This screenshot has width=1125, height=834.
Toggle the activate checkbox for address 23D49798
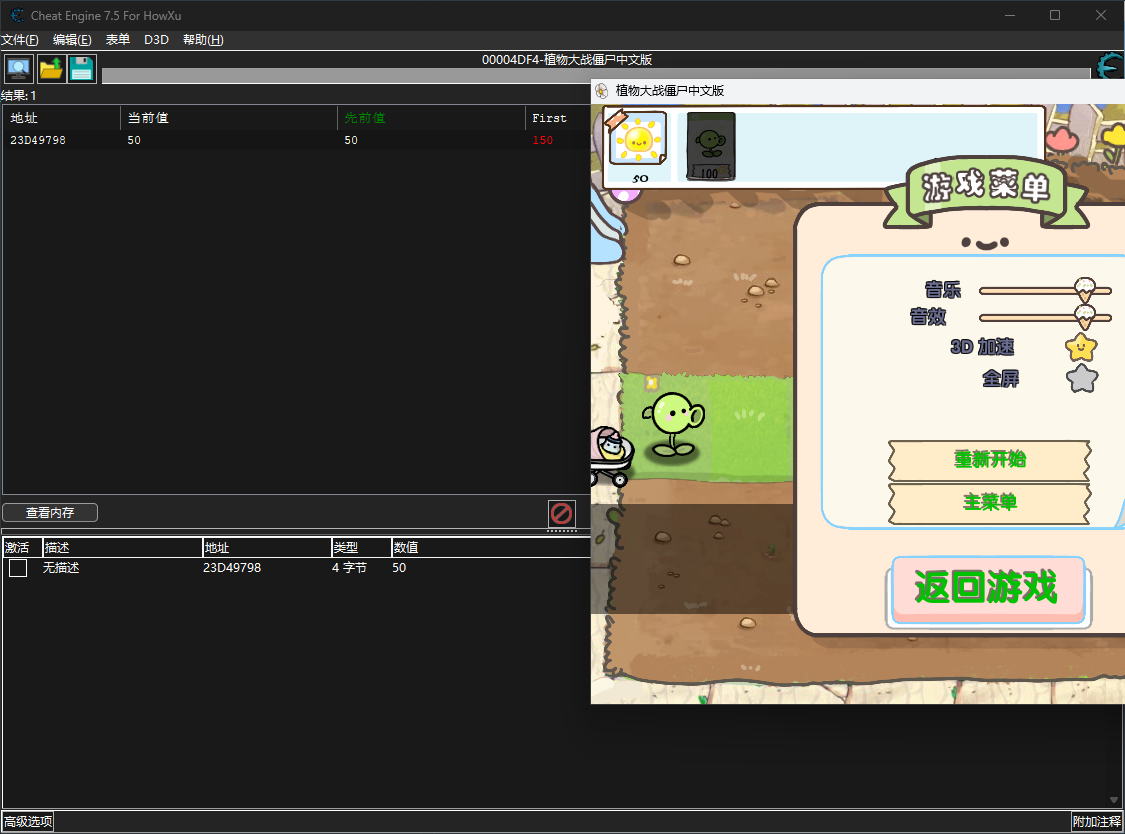[x=18, y=568]
